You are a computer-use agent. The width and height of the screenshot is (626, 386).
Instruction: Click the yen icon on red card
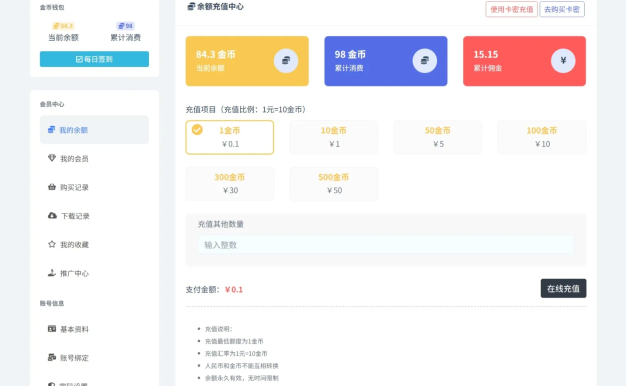click(563, 61)
